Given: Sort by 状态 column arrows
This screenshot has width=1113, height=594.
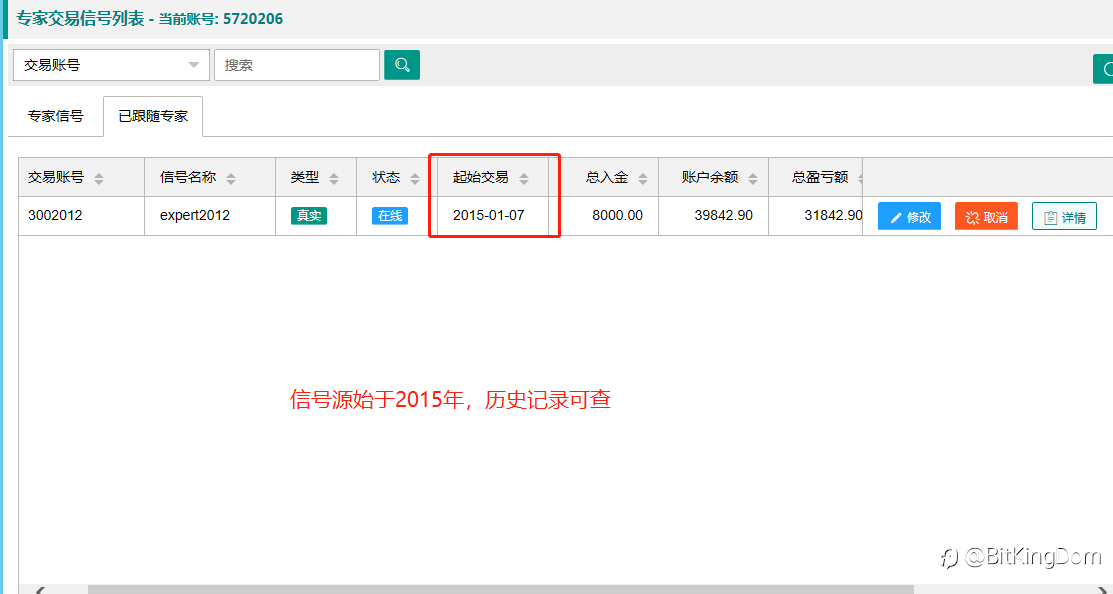Looking at the screenshot, I should pyautogui.click(x=415, y=178).
